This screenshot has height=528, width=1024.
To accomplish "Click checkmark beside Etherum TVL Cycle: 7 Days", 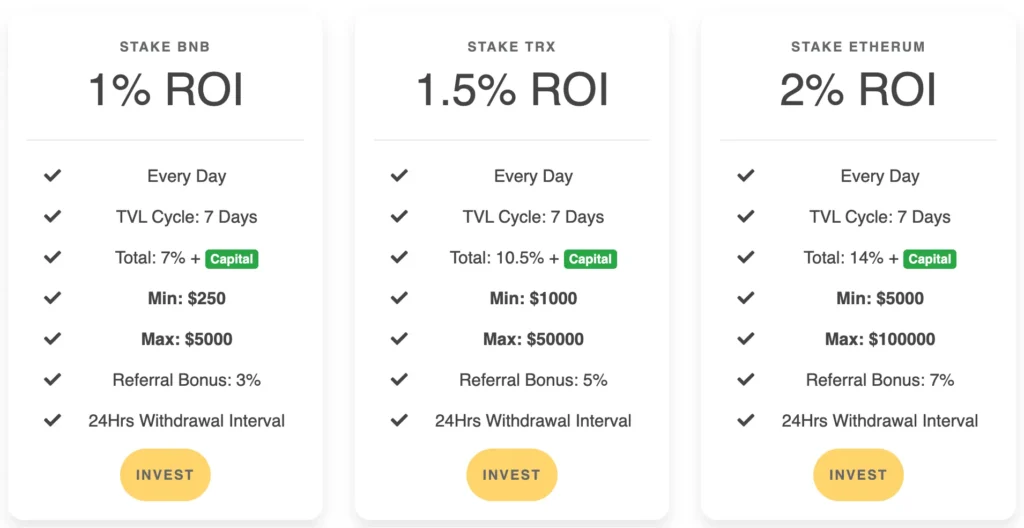I will [745, 217].
